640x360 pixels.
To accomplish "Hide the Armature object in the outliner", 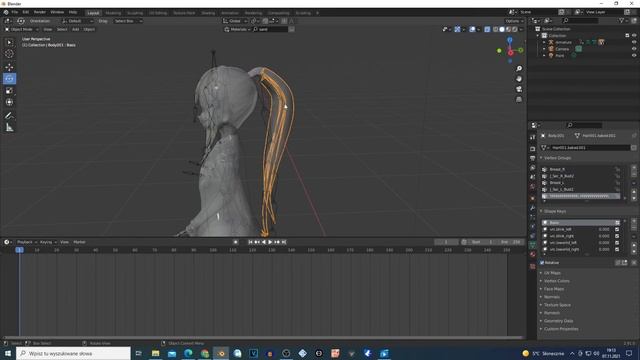I will point(634,42).
